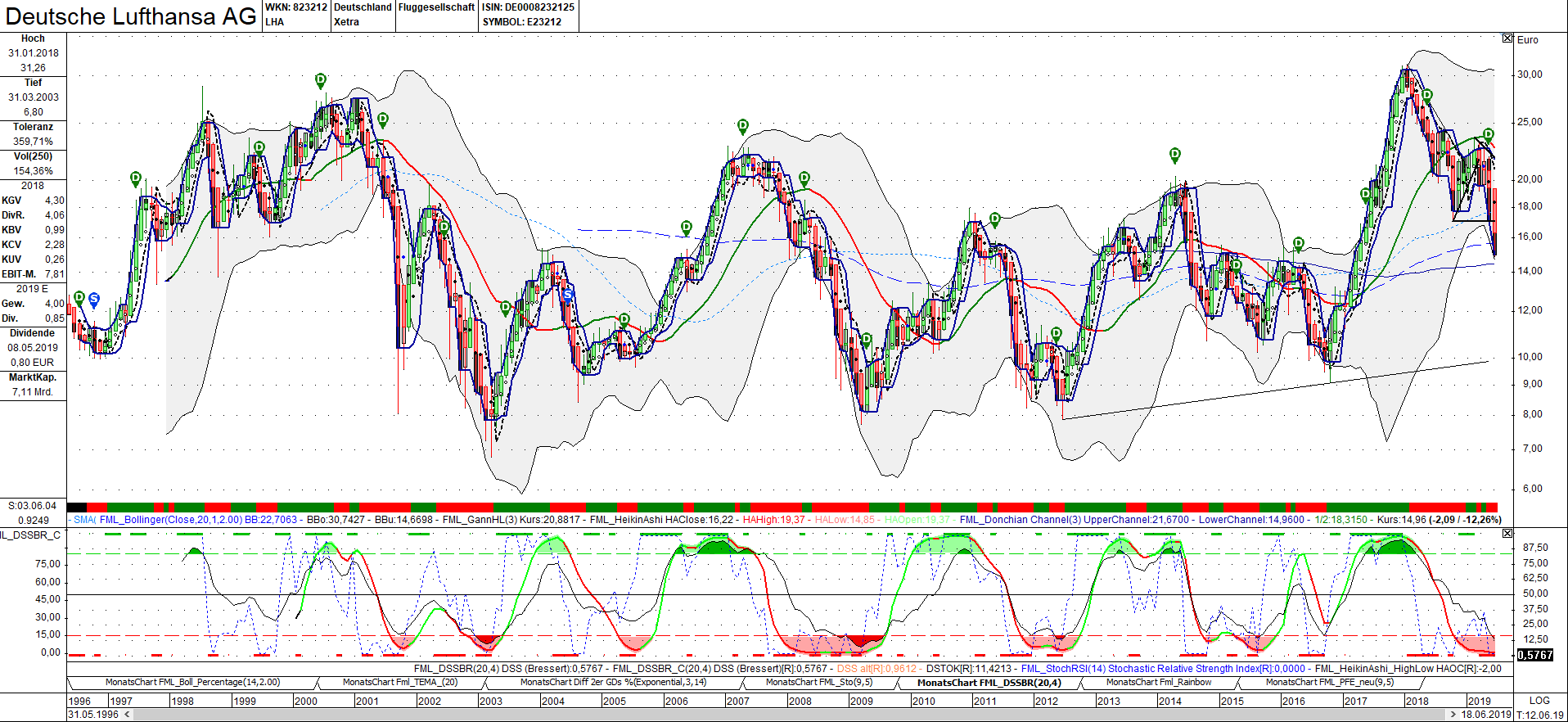1568x722 pixels.
Task: Click the 2015 dividend D marker
Action: 1237,266
